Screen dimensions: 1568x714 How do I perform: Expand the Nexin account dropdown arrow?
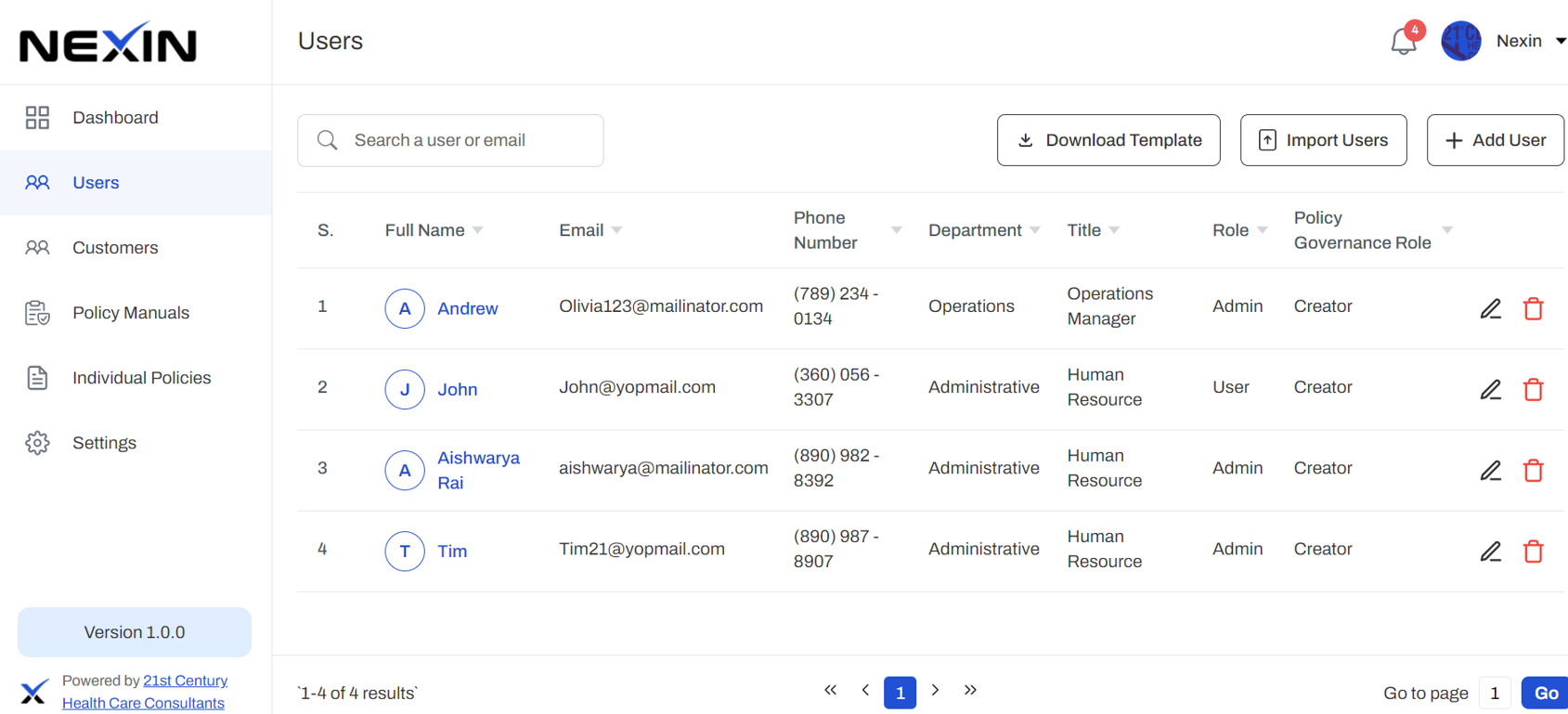click(x=1561, y=41)
